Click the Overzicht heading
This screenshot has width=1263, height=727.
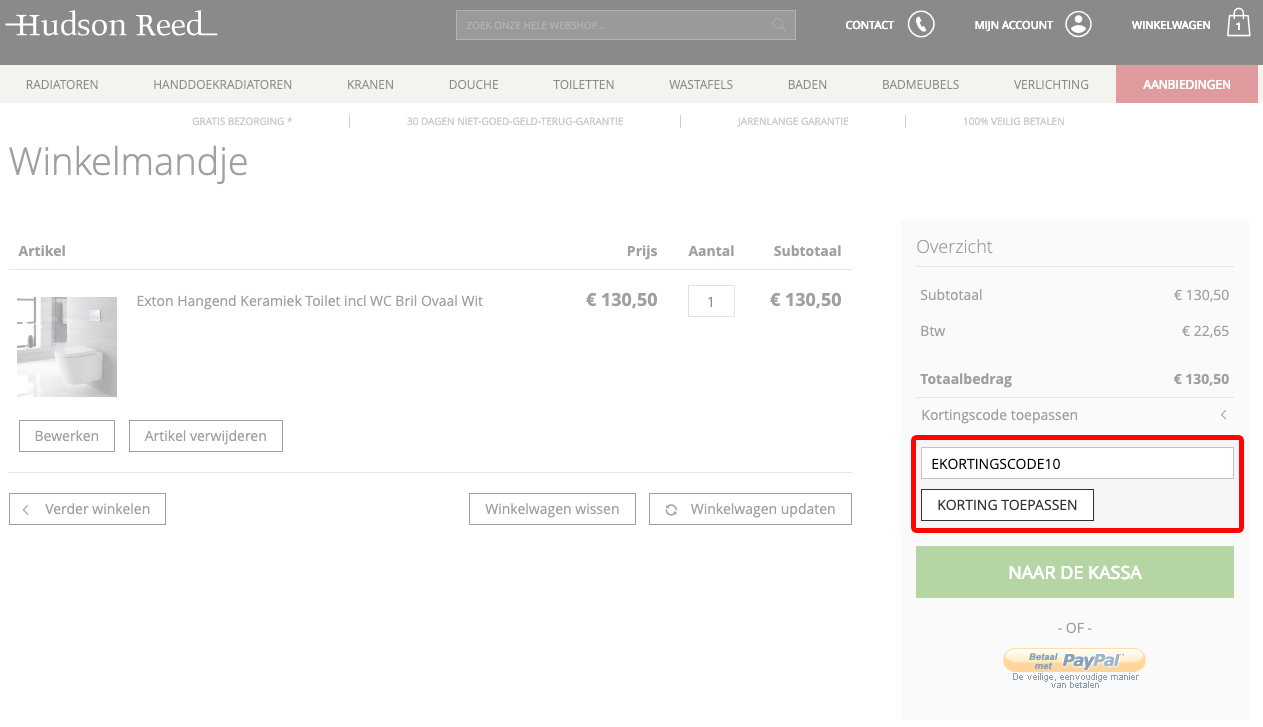[954, 246]
